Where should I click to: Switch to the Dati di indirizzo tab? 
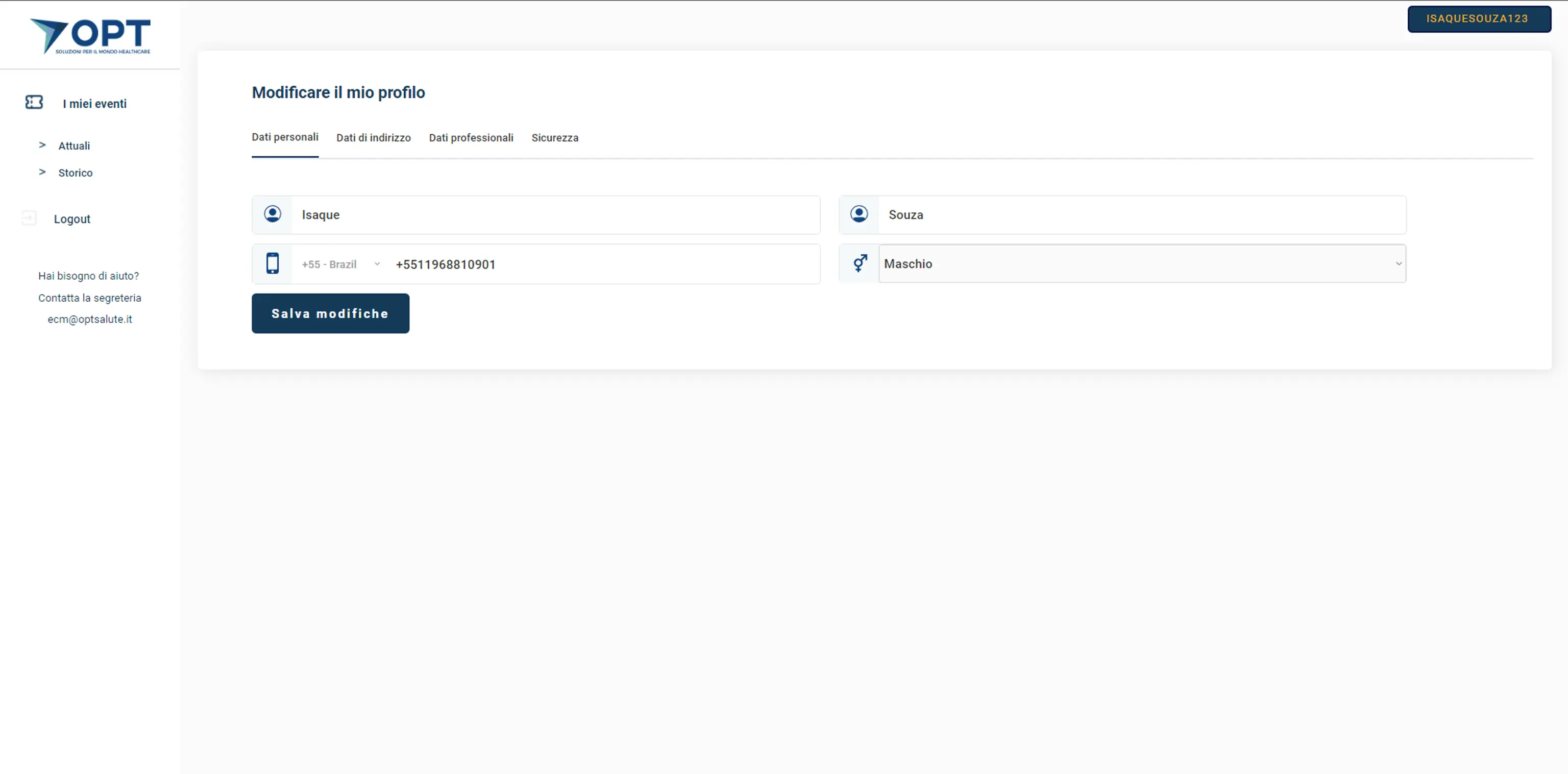point(373,138)
